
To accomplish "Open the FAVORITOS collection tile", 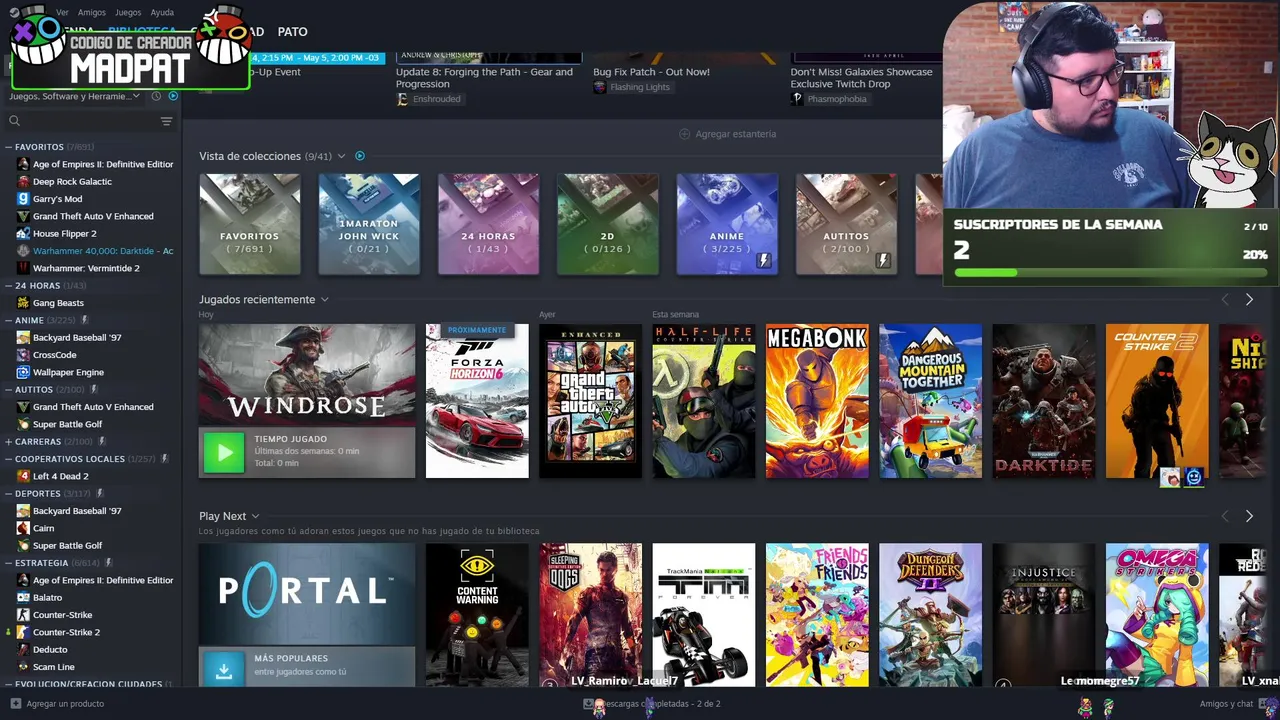I will point(249,224).
